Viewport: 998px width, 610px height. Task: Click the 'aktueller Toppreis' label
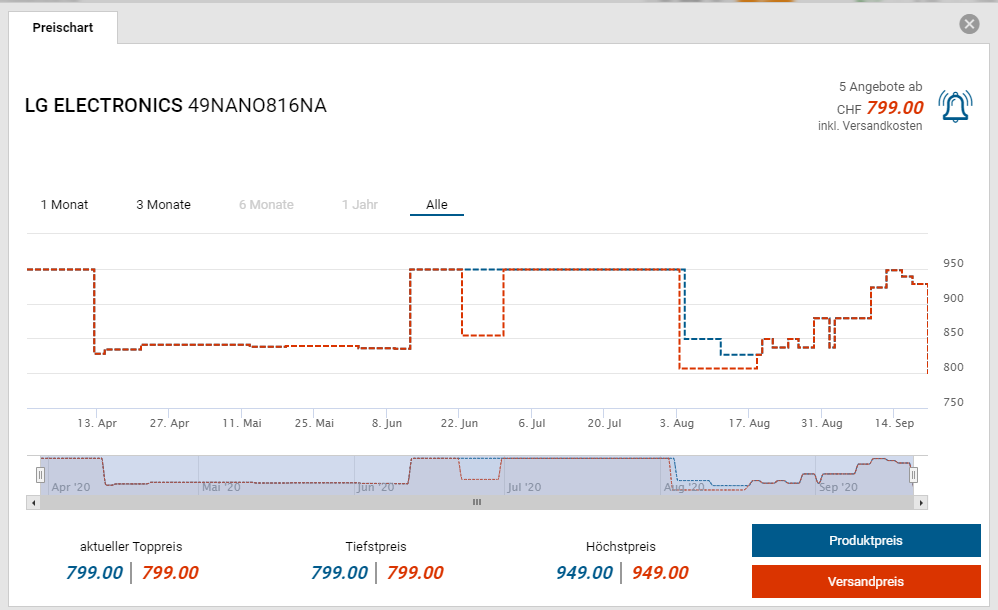131,546
